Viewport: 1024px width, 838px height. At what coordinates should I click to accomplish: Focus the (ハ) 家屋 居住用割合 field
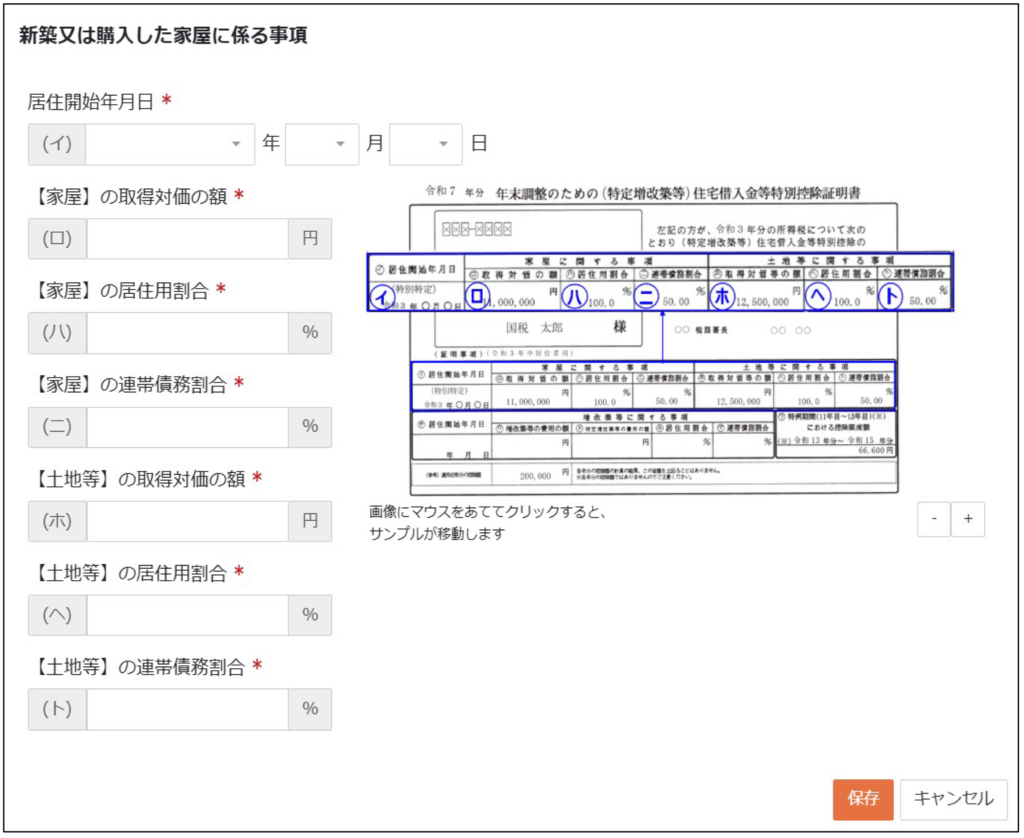[x=187, y=332]
